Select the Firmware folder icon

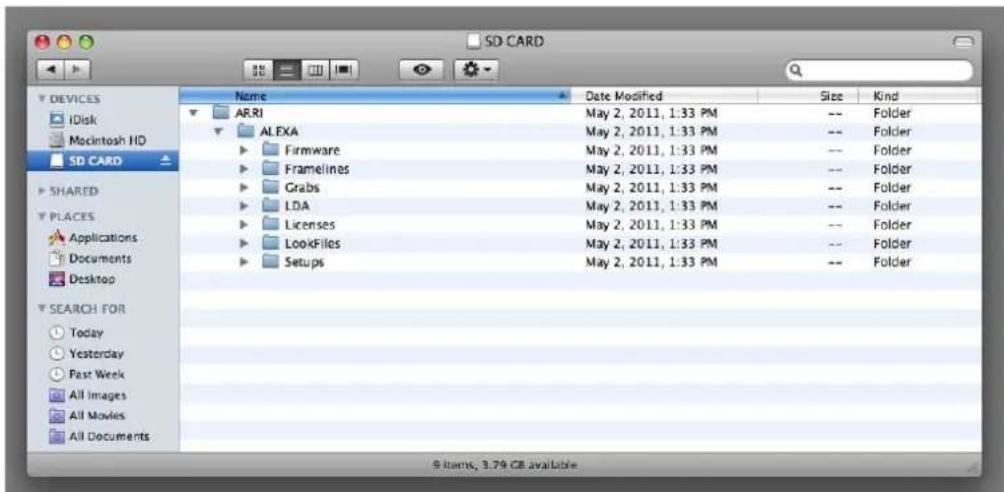tap(271, 151)
